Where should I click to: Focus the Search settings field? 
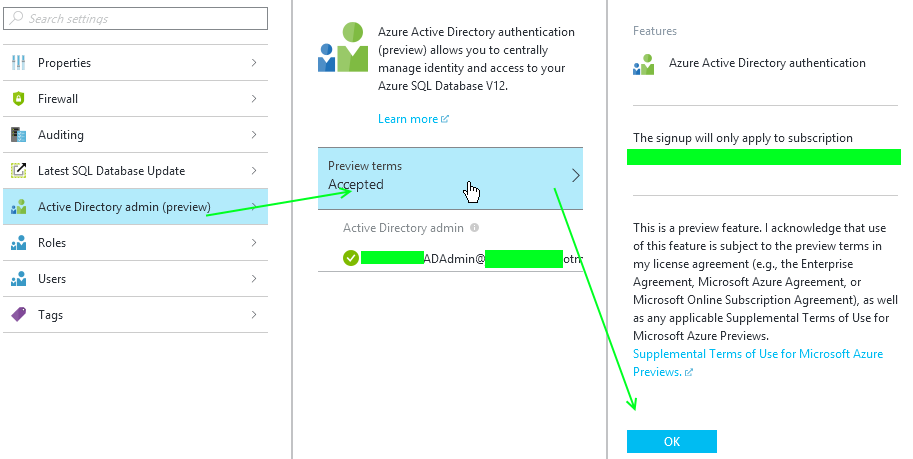click(x=135, y=18)
